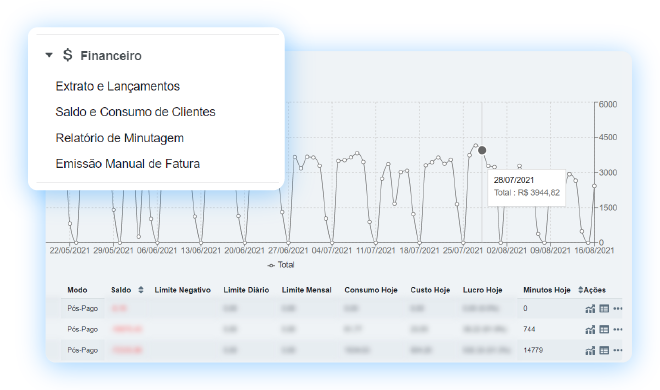Click the 06/06/2021 axis date label
Viewport: 660px width, 390px height.
[x=157, y=250]
